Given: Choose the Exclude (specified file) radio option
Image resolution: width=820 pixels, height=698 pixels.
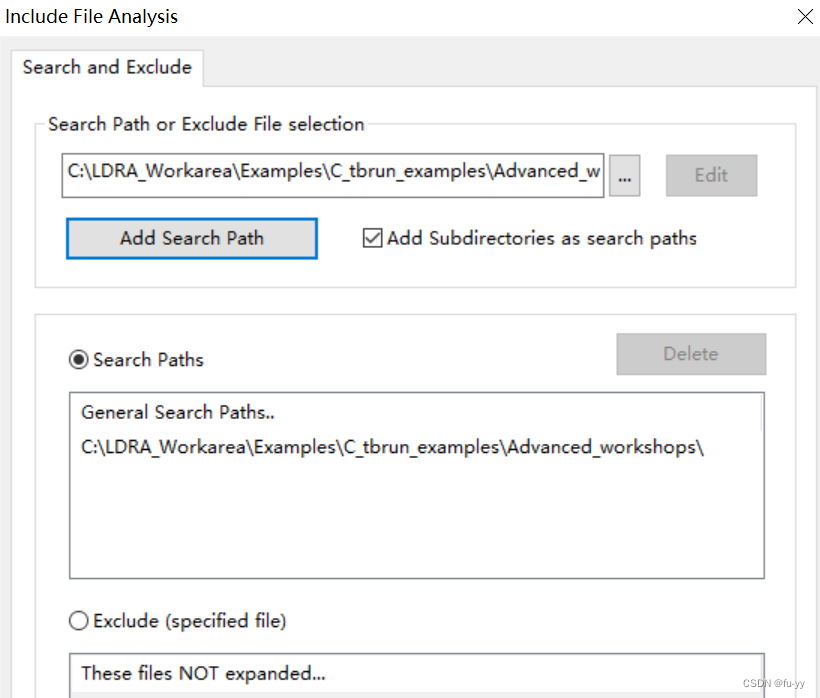Looking at the screenshot, I should [79, 621].
